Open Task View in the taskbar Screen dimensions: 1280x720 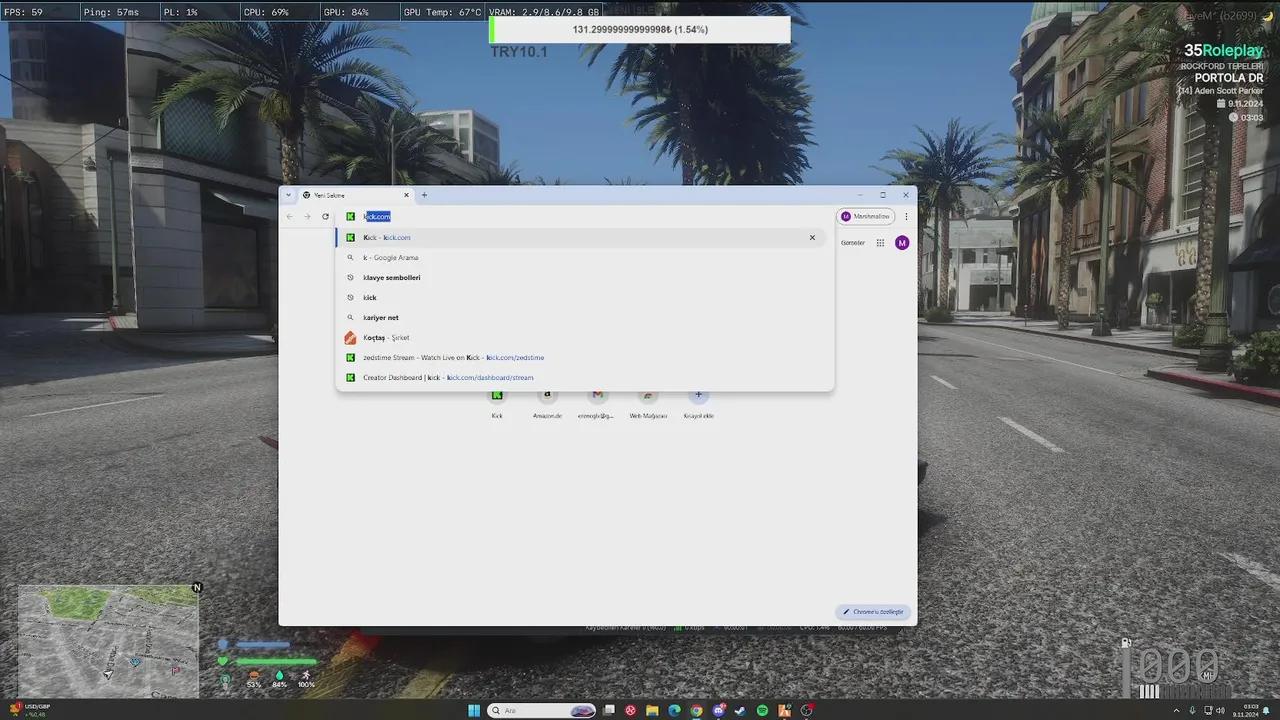tap(610, 711)
